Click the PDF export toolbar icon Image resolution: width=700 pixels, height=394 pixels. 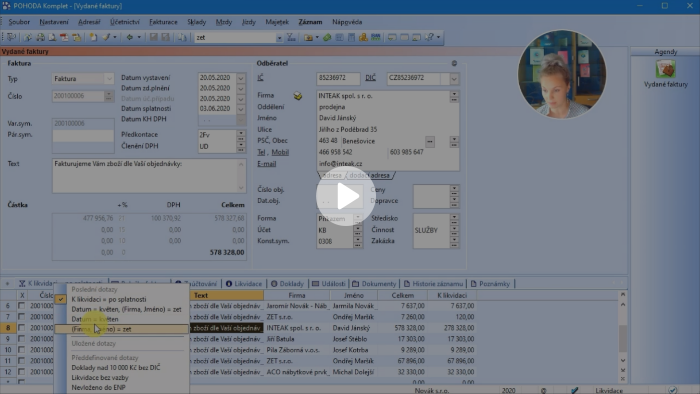(x=64, y=37)
